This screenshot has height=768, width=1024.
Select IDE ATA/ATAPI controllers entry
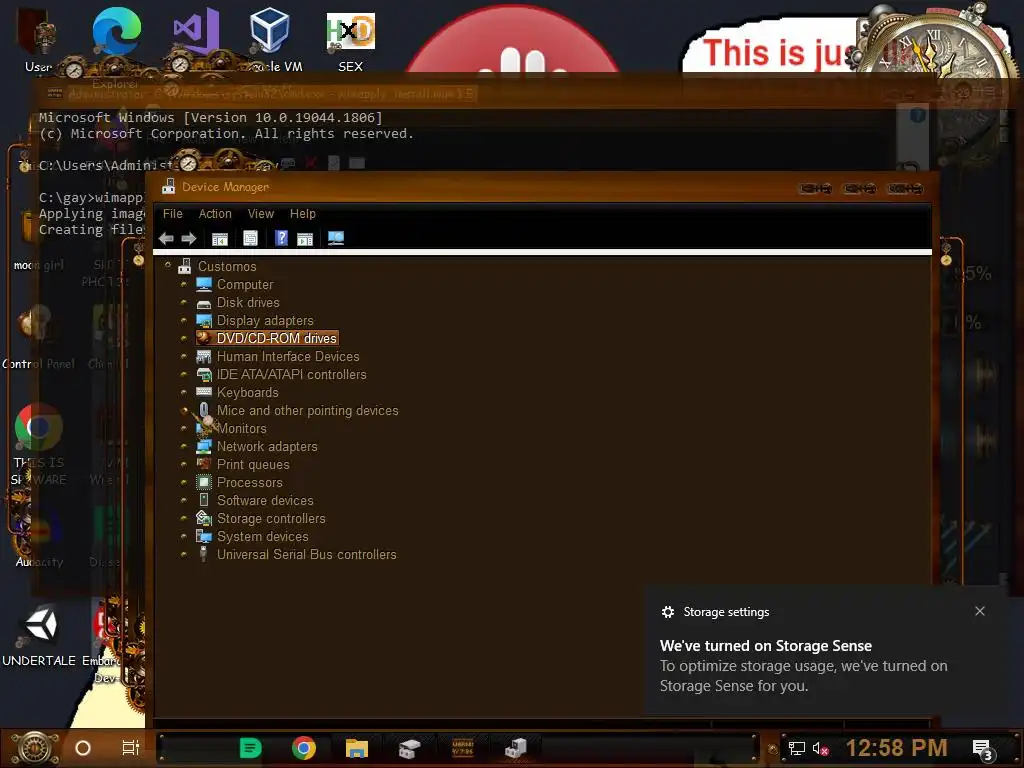click(x=291, y=374)
